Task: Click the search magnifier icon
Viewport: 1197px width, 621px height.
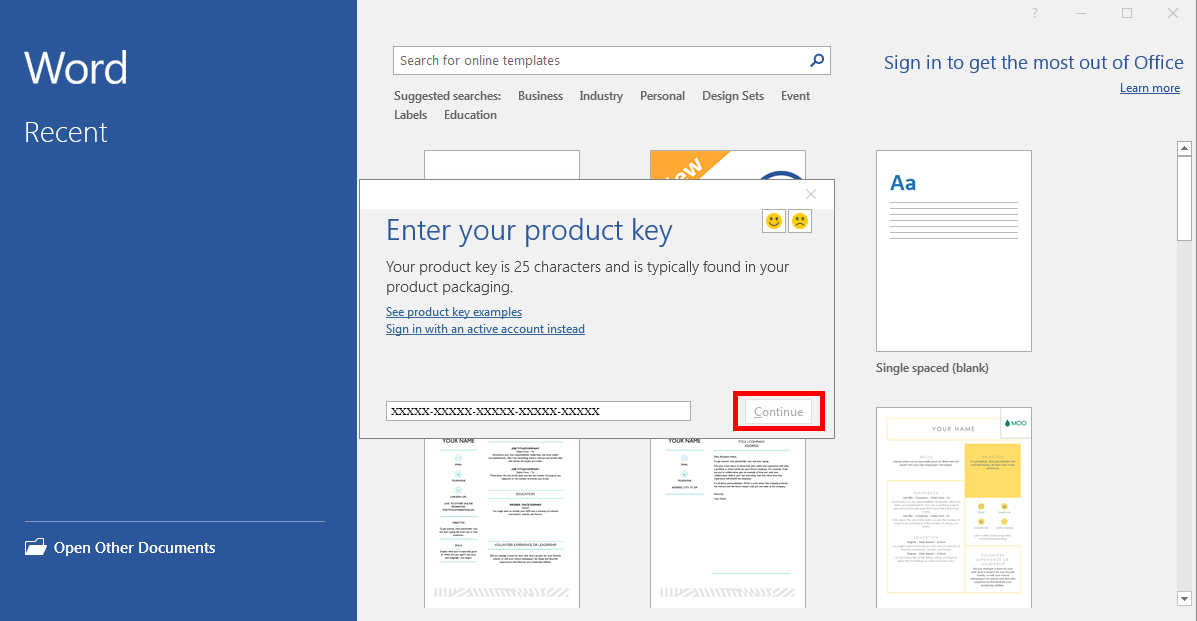Action: [817, 61]
